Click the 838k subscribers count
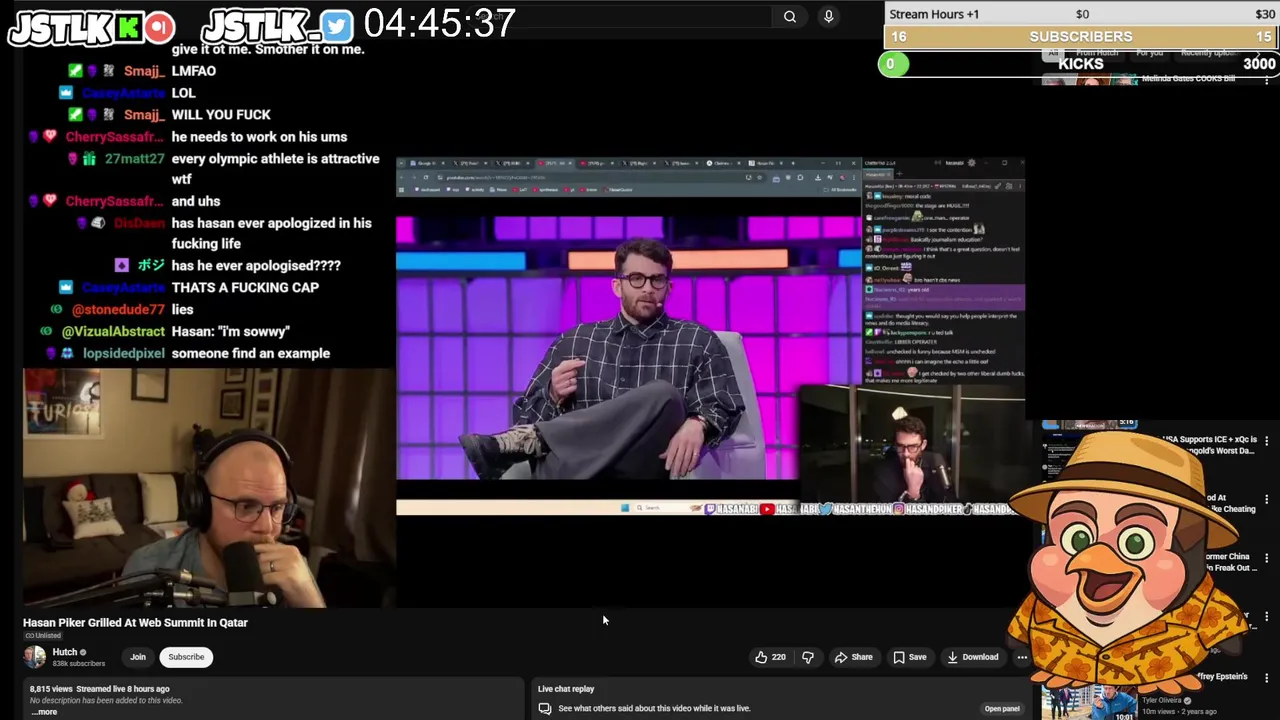 click(78, 663)
